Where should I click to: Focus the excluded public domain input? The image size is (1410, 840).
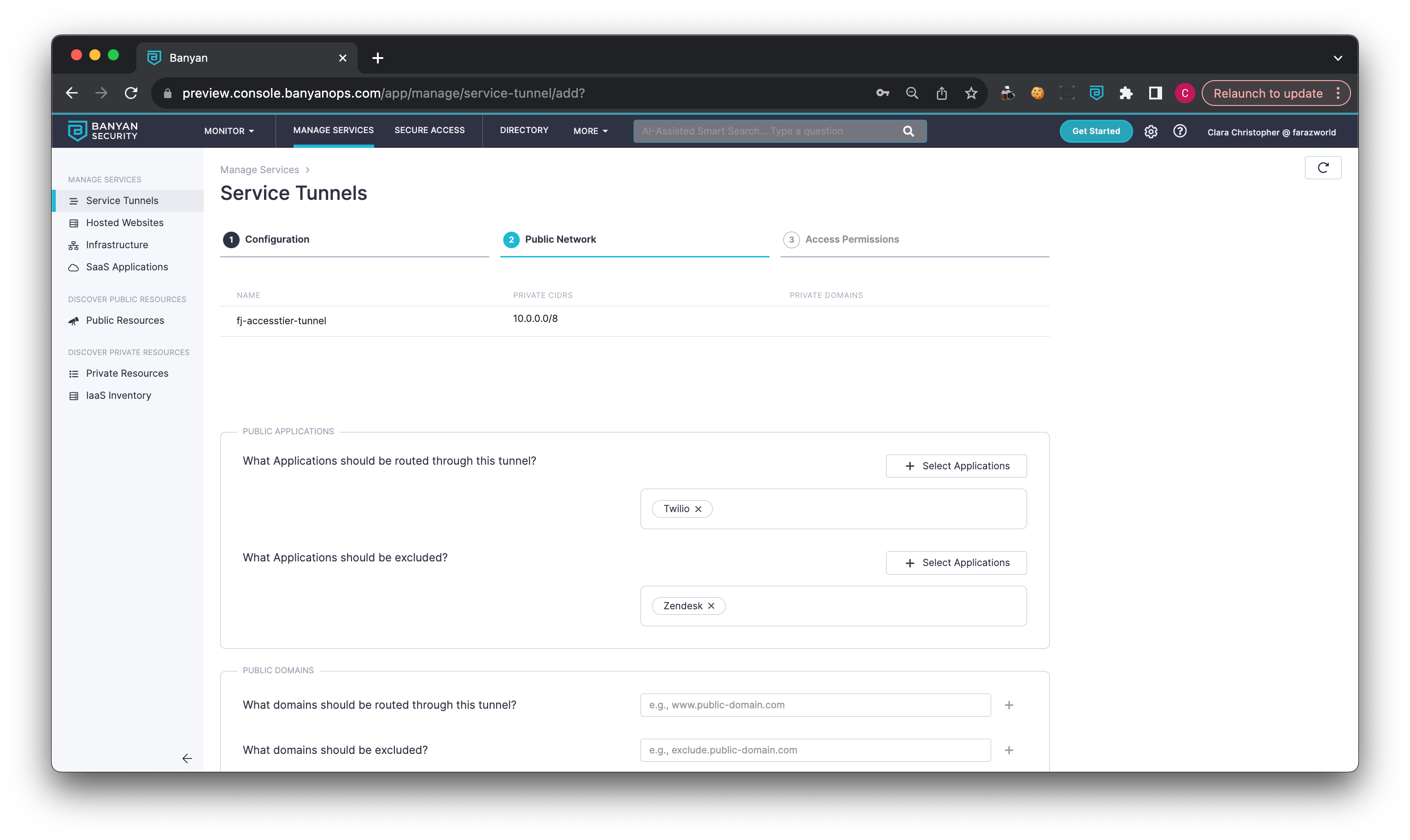(x=815, y=750)
